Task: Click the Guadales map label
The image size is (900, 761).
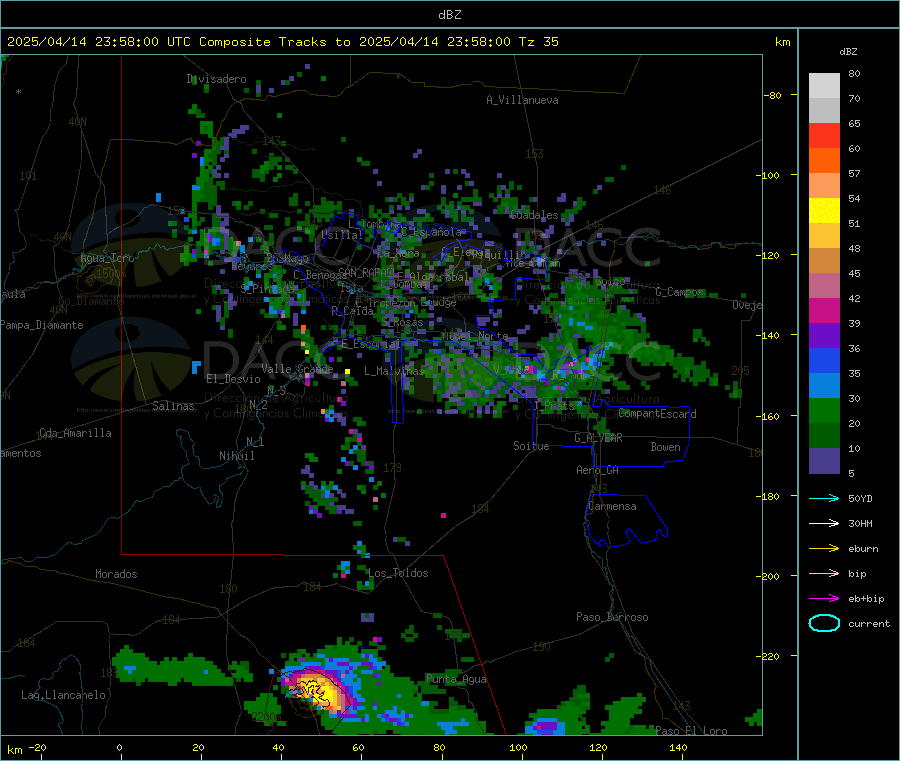Action: 534,215
